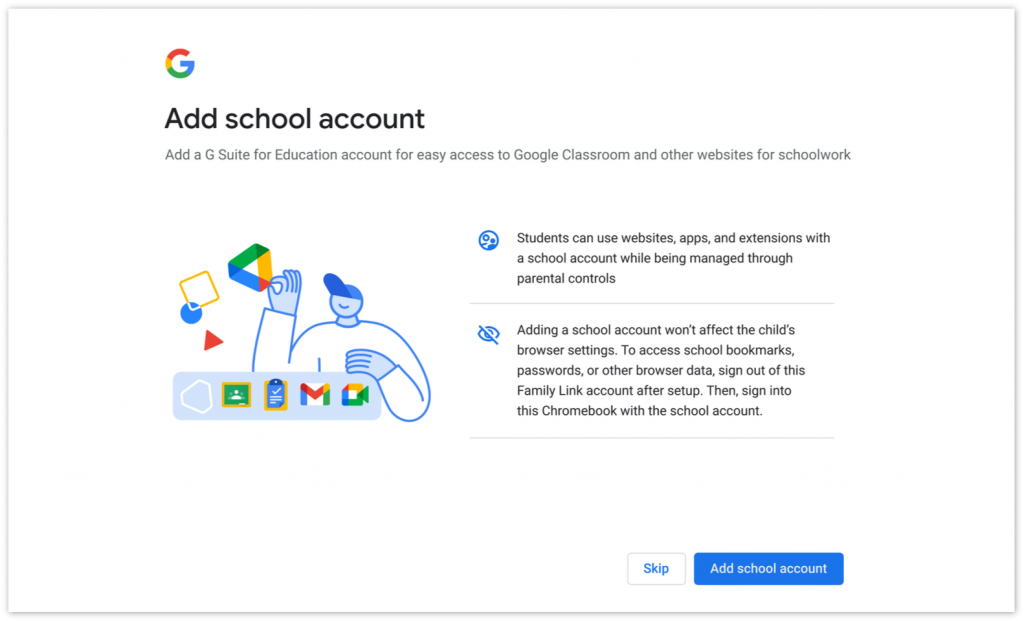Click the red triangle shape
This screenshot has height=621, width=1024.
pos(212,341)
